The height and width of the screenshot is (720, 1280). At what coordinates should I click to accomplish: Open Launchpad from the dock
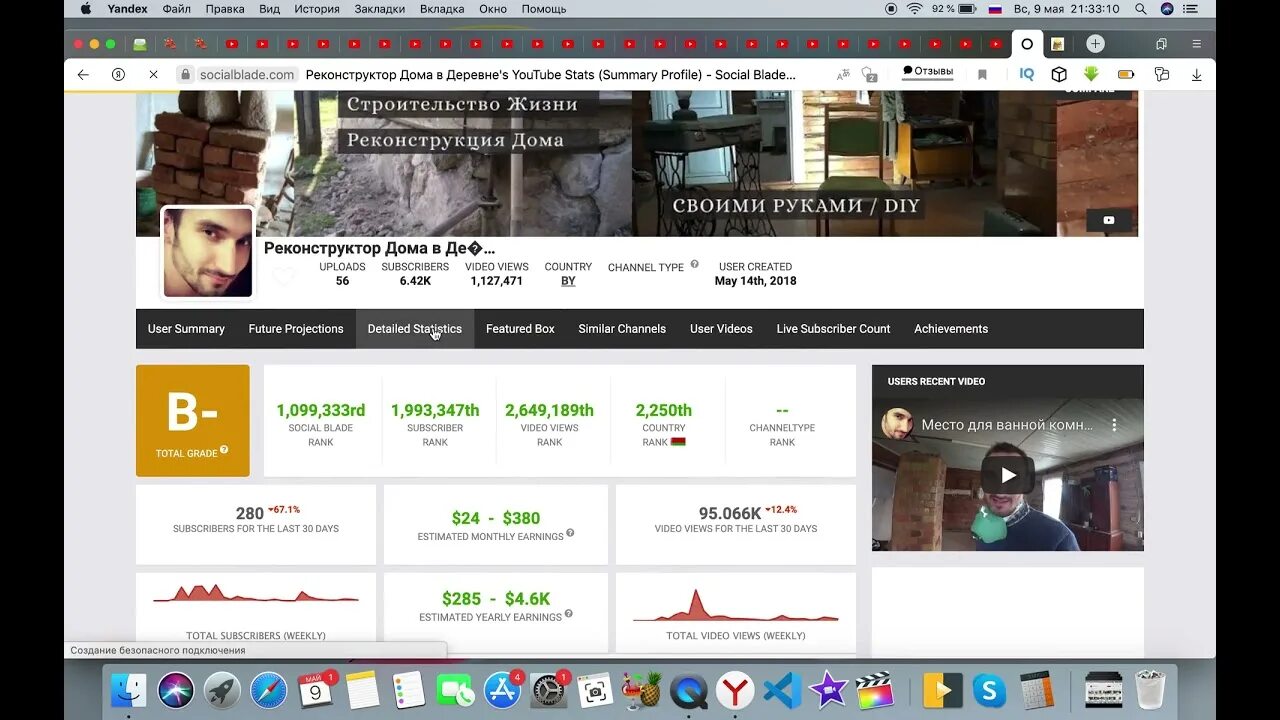click(x=222, y=690)
